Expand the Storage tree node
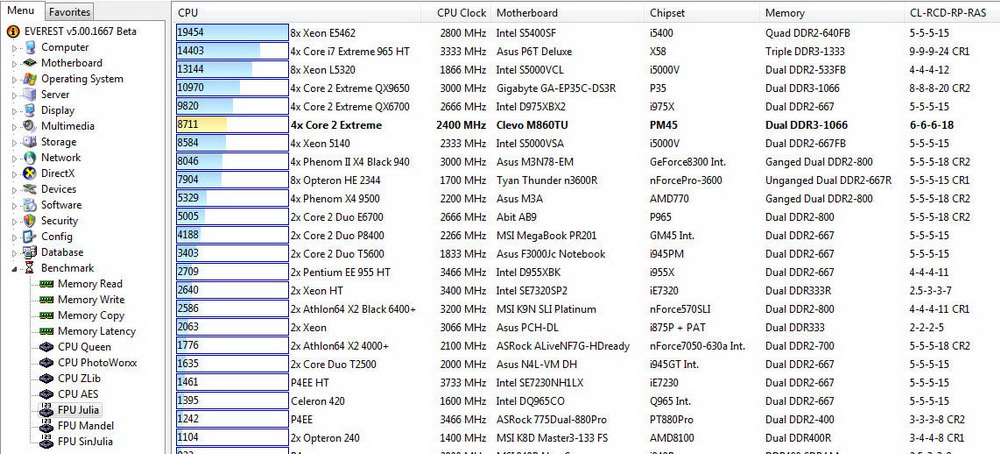 click(14, 142)
